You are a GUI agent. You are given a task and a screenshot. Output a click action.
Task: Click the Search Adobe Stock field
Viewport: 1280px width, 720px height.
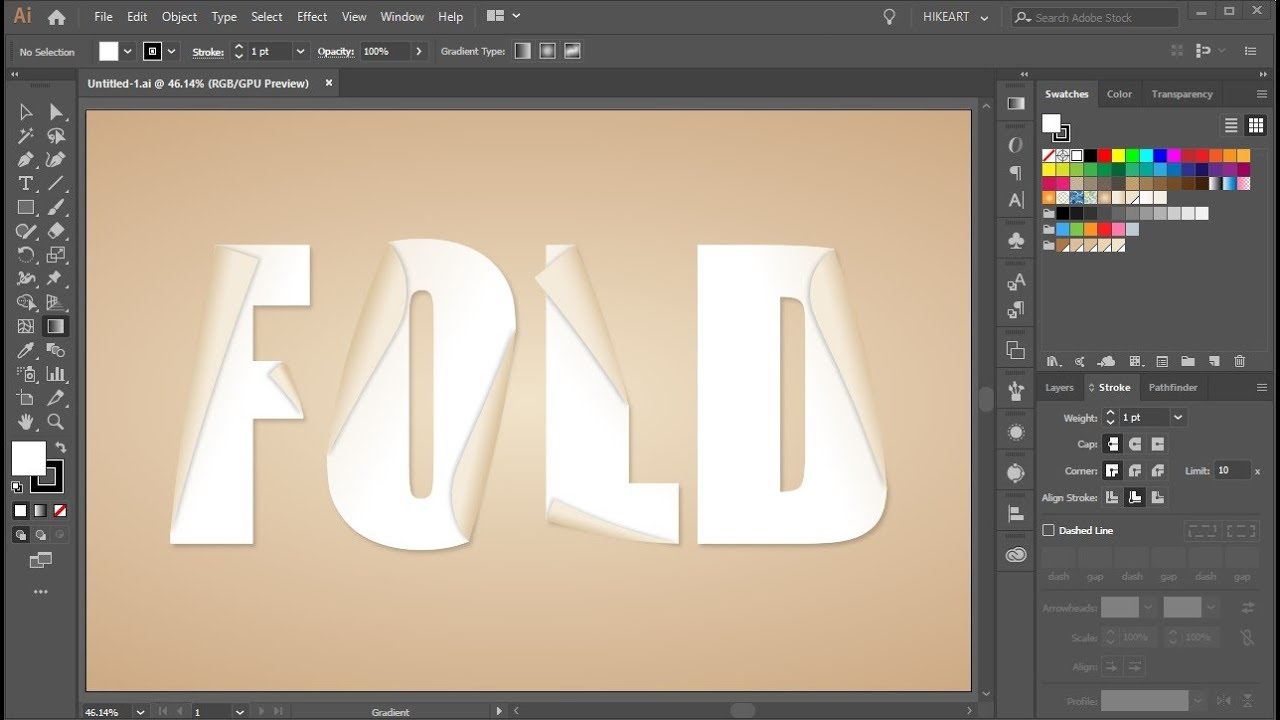[1095, 17]
